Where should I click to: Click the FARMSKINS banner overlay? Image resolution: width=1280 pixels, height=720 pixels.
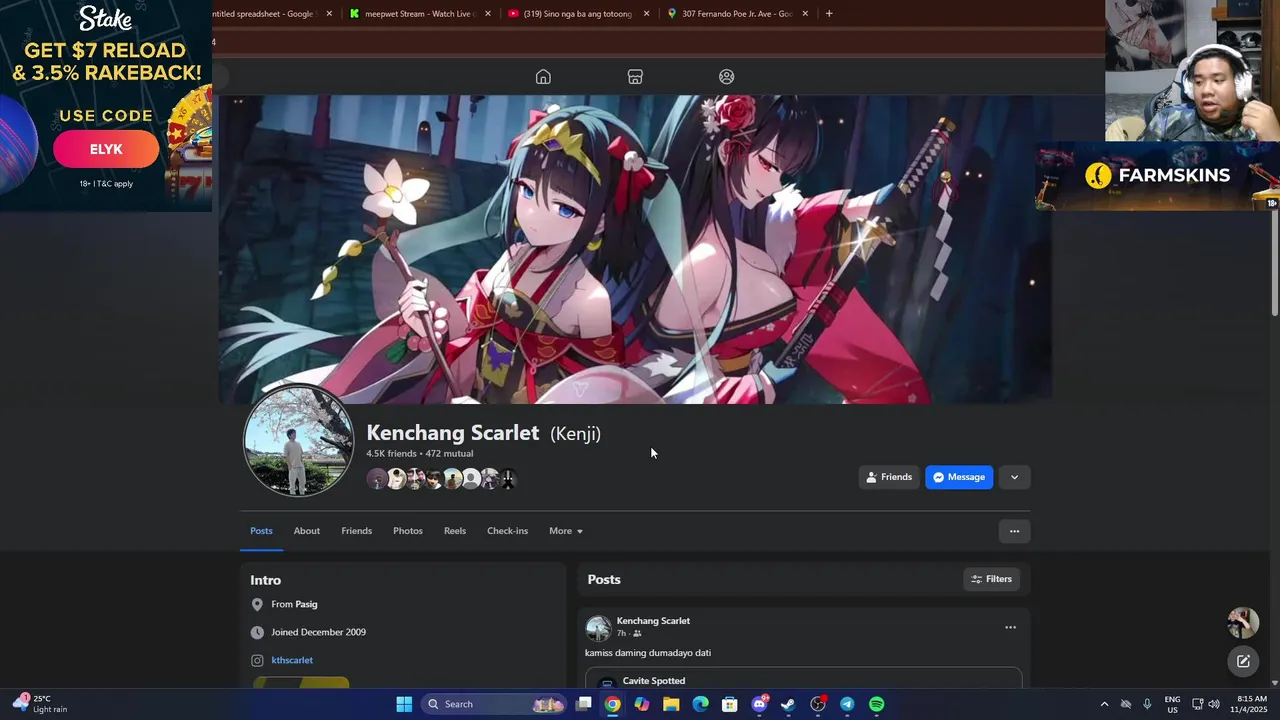[1157, 176]
